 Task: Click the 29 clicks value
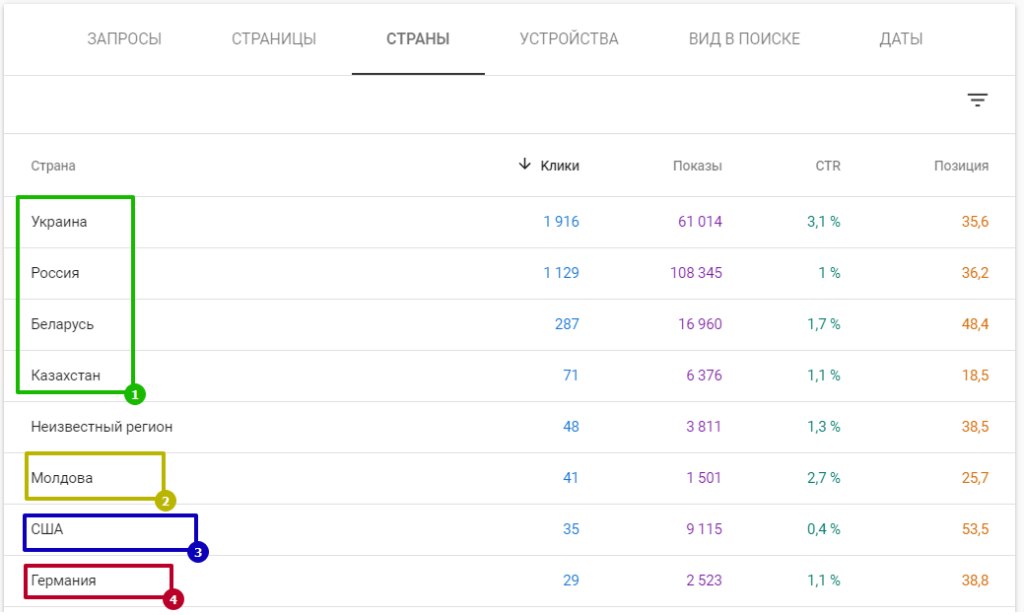pos(571,580)
